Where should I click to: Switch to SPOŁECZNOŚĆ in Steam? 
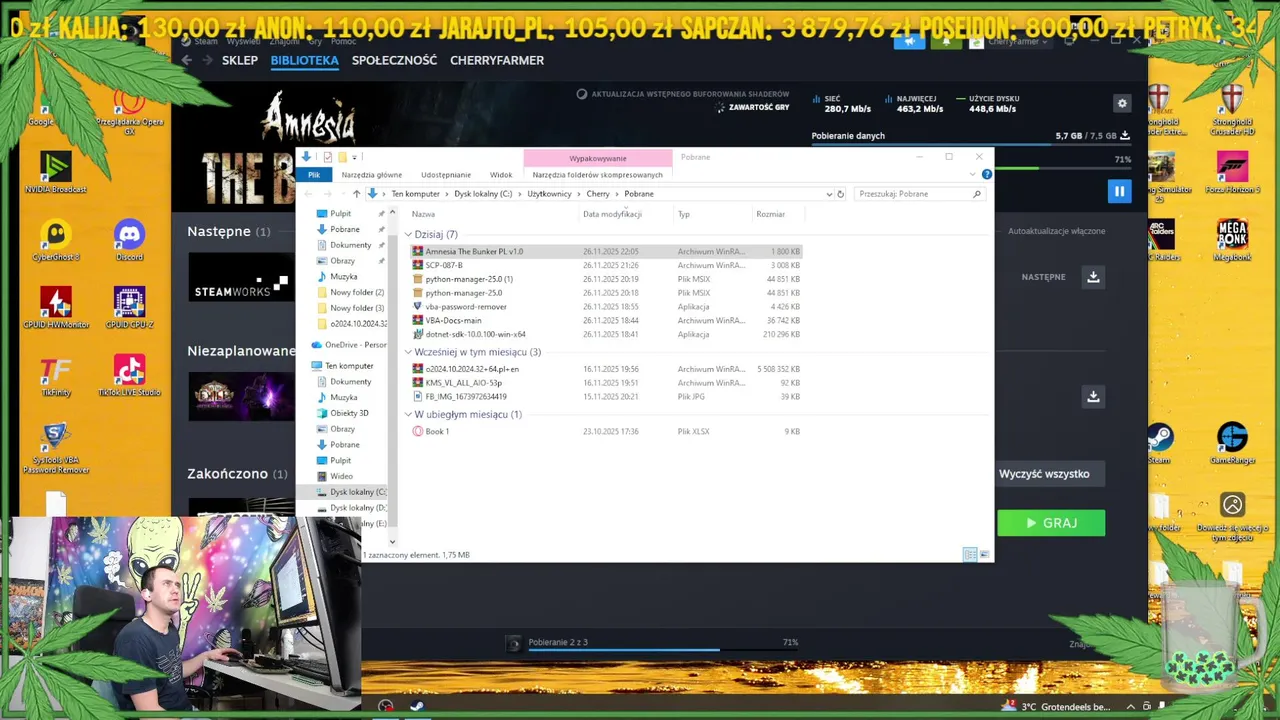coord(394,60)
